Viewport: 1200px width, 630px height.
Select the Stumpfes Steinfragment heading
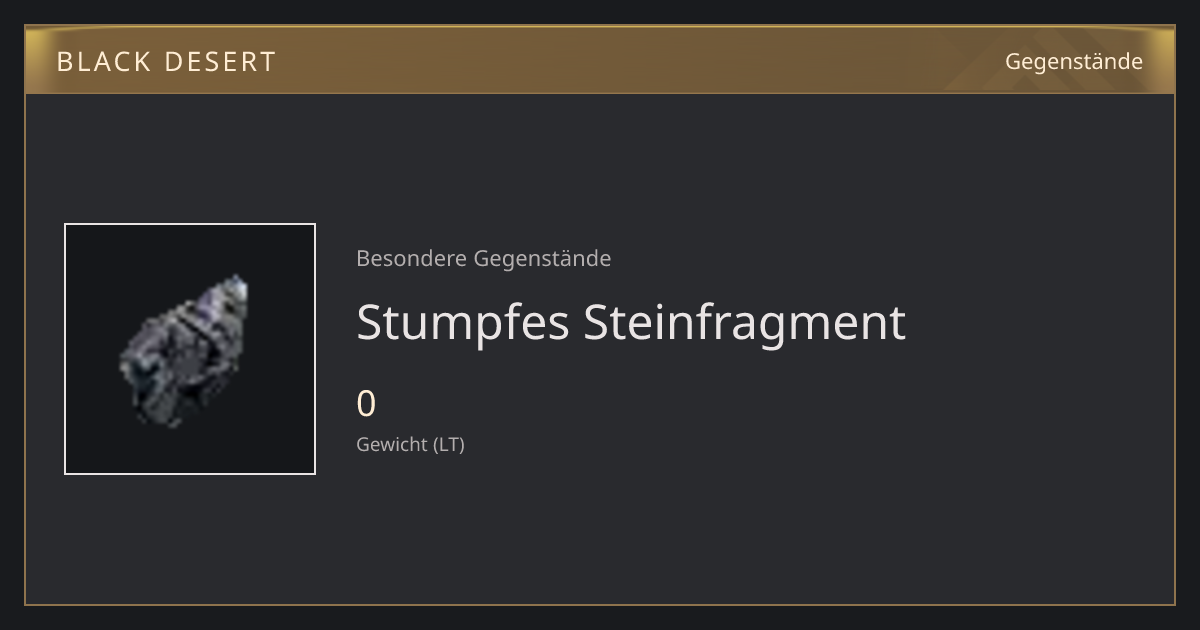coord(631,324)
